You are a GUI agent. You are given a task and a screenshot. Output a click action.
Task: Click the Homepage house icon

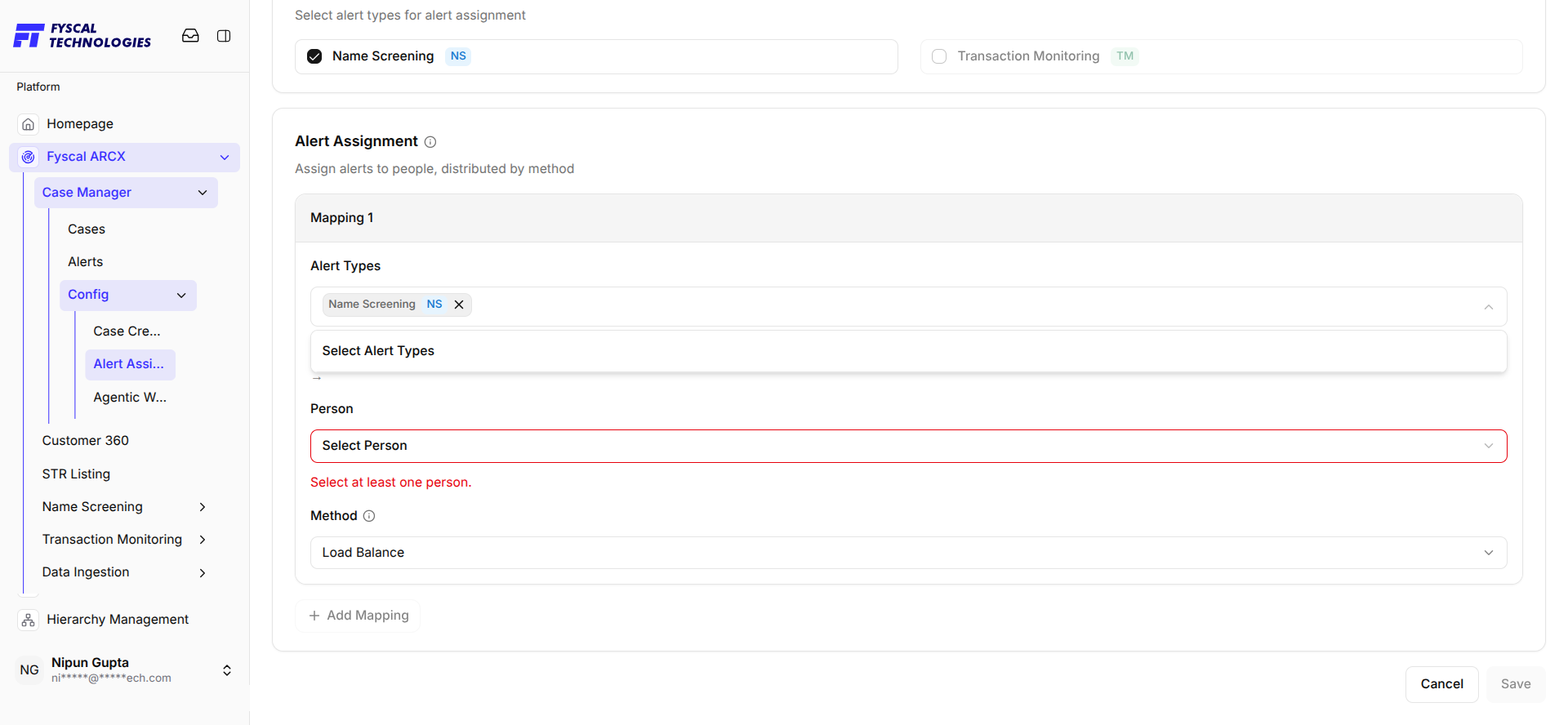(x=29, y=124)
